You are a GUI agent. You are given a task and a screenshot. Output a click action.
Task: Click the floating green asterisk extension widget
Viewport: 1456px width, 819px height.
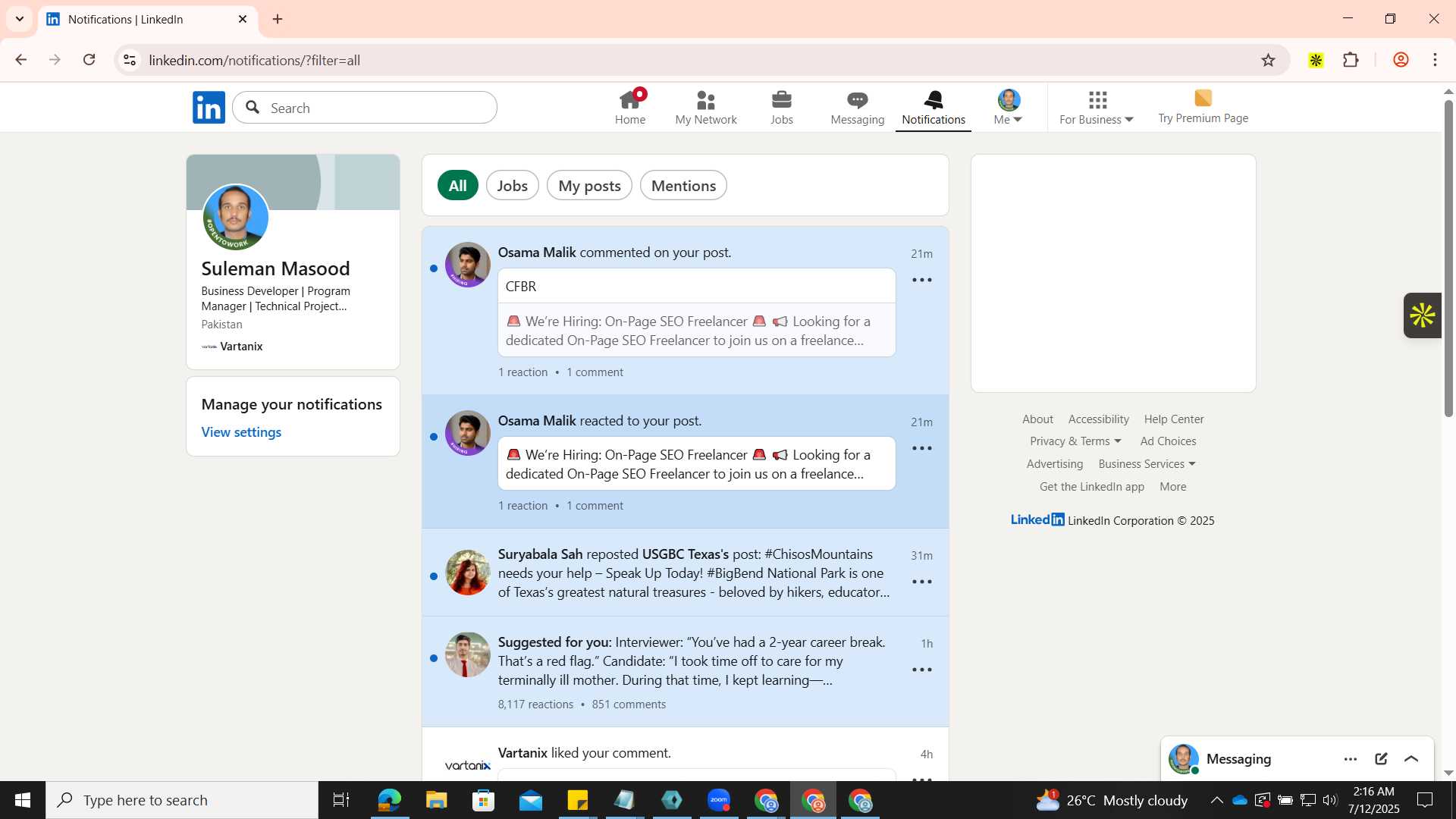coord(1422,315)
